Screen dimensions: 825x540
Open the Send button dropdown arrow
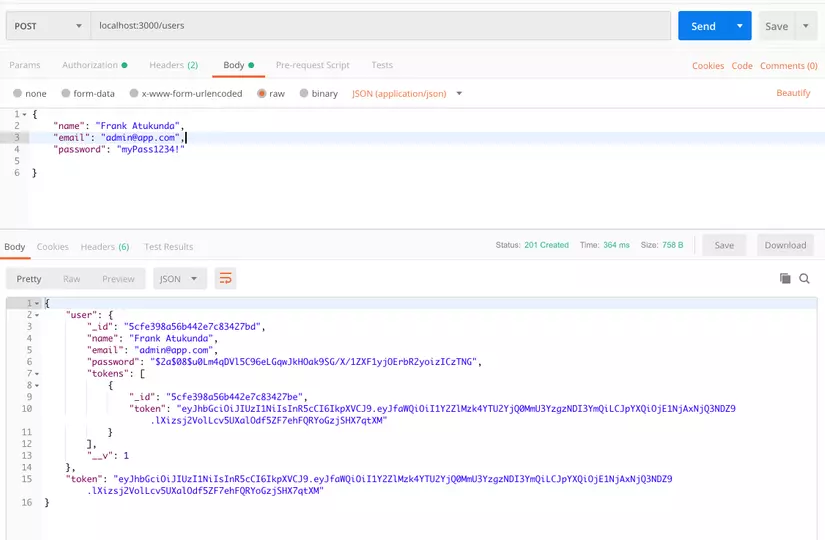click(x=740, y=26)
